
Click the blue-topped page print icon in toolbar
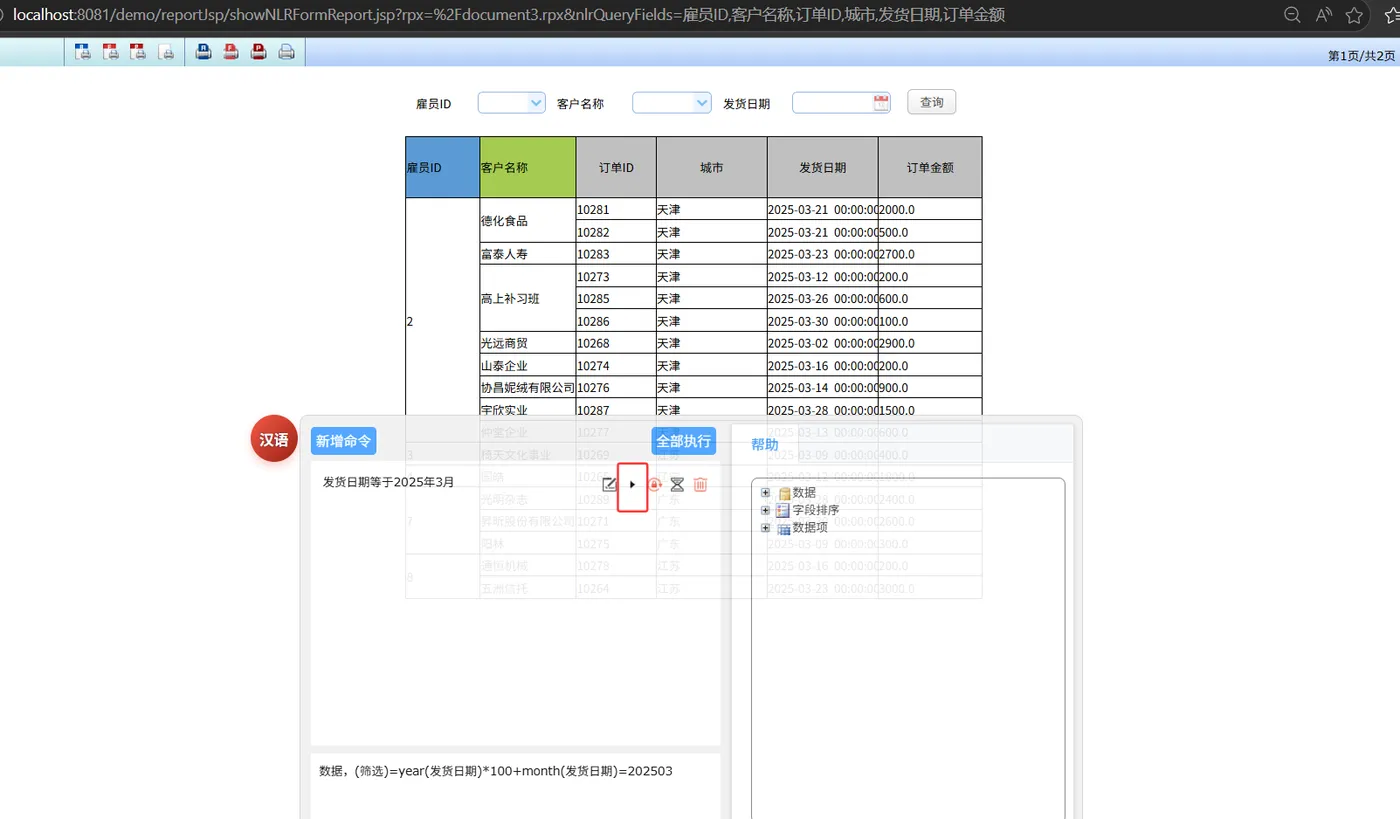[x=83, y=51]
